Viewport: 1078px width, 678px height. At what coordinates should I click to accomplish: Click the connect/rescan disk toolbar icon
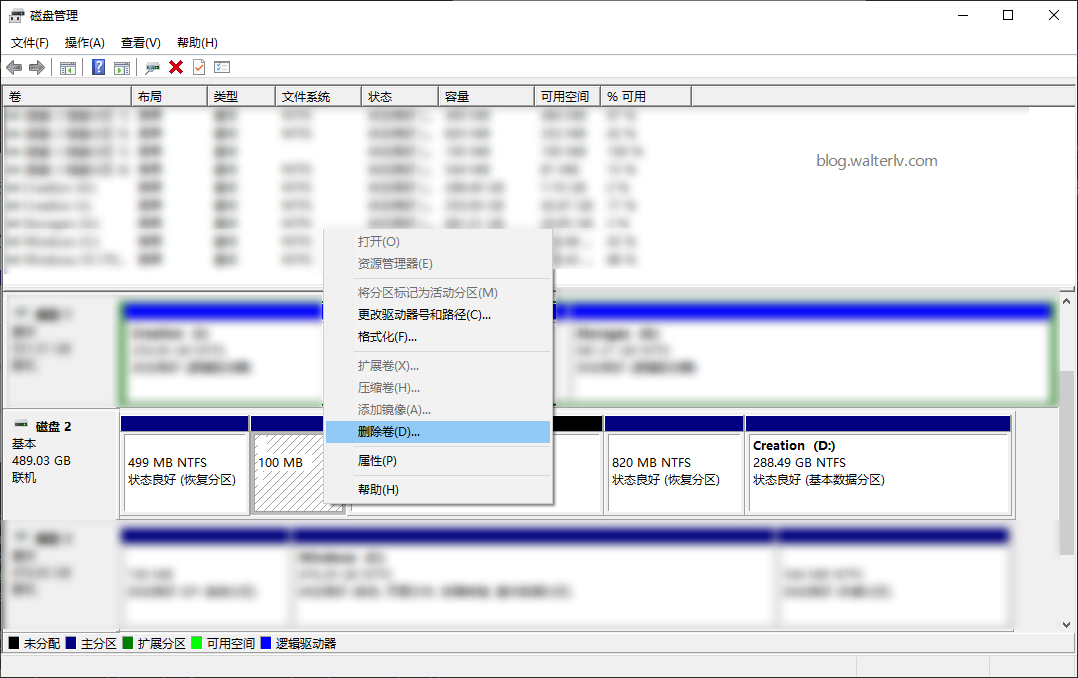152,67
